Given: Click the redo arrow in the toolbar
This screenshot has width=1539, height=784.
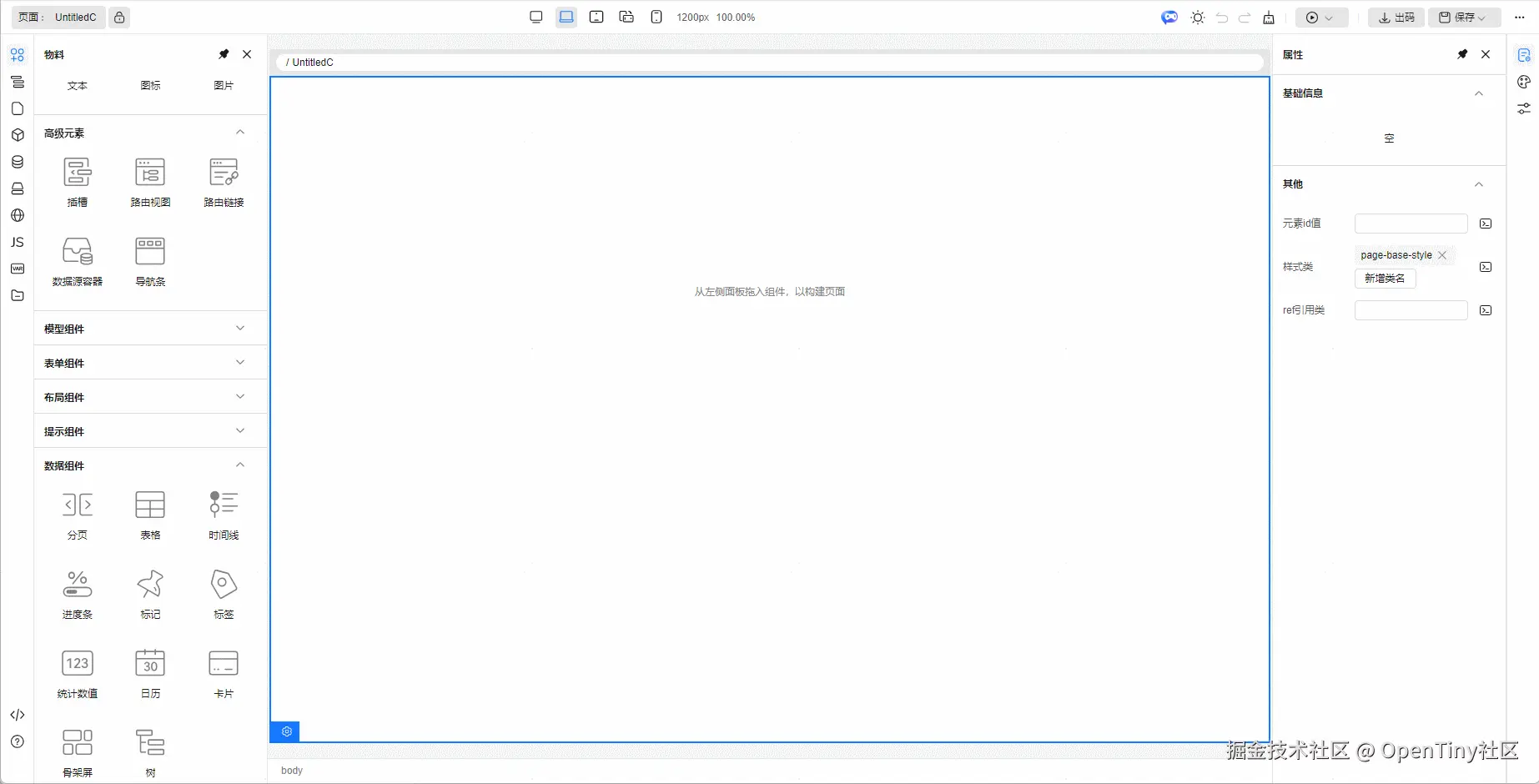Looking at the screenshot, I should (1245, 18).
